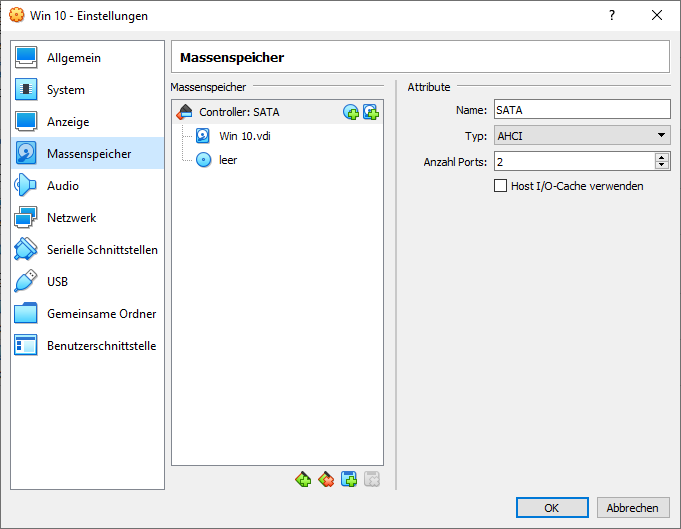The height and width of the screenshot is (529, 681).
Task: Open the Anzeige settings category
Action: coord(87,122)
